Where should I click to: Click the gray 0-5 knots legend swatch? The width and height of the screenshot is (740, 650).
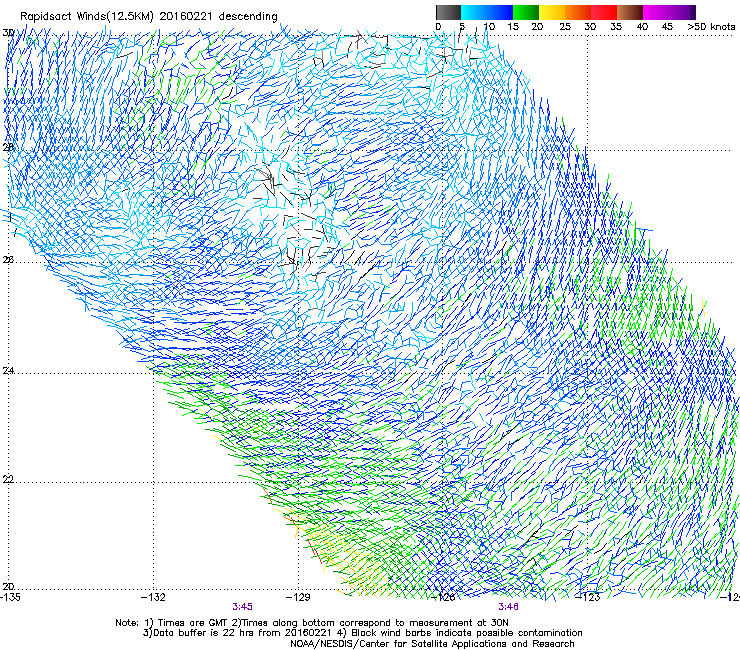[448, 12]
